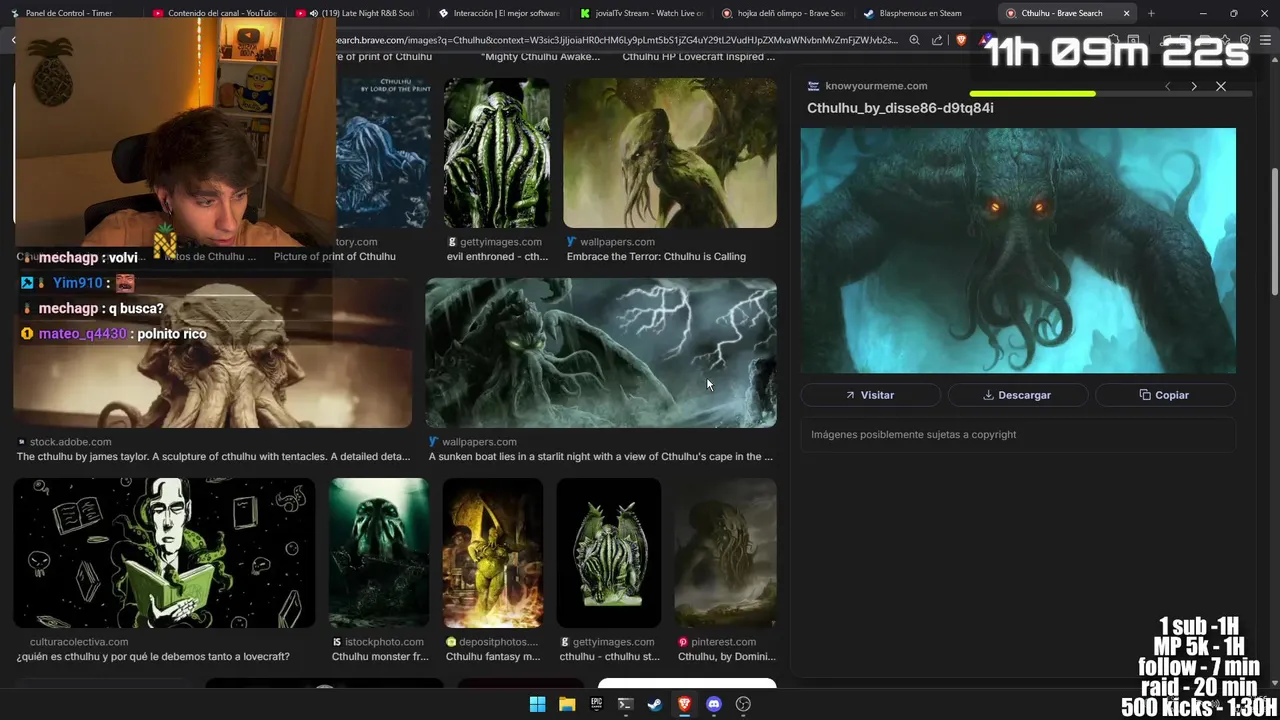Switch to Blasphemous en Steam tab
The height and width of the screenshot is (720, 1280).
[x=920, y=13]
